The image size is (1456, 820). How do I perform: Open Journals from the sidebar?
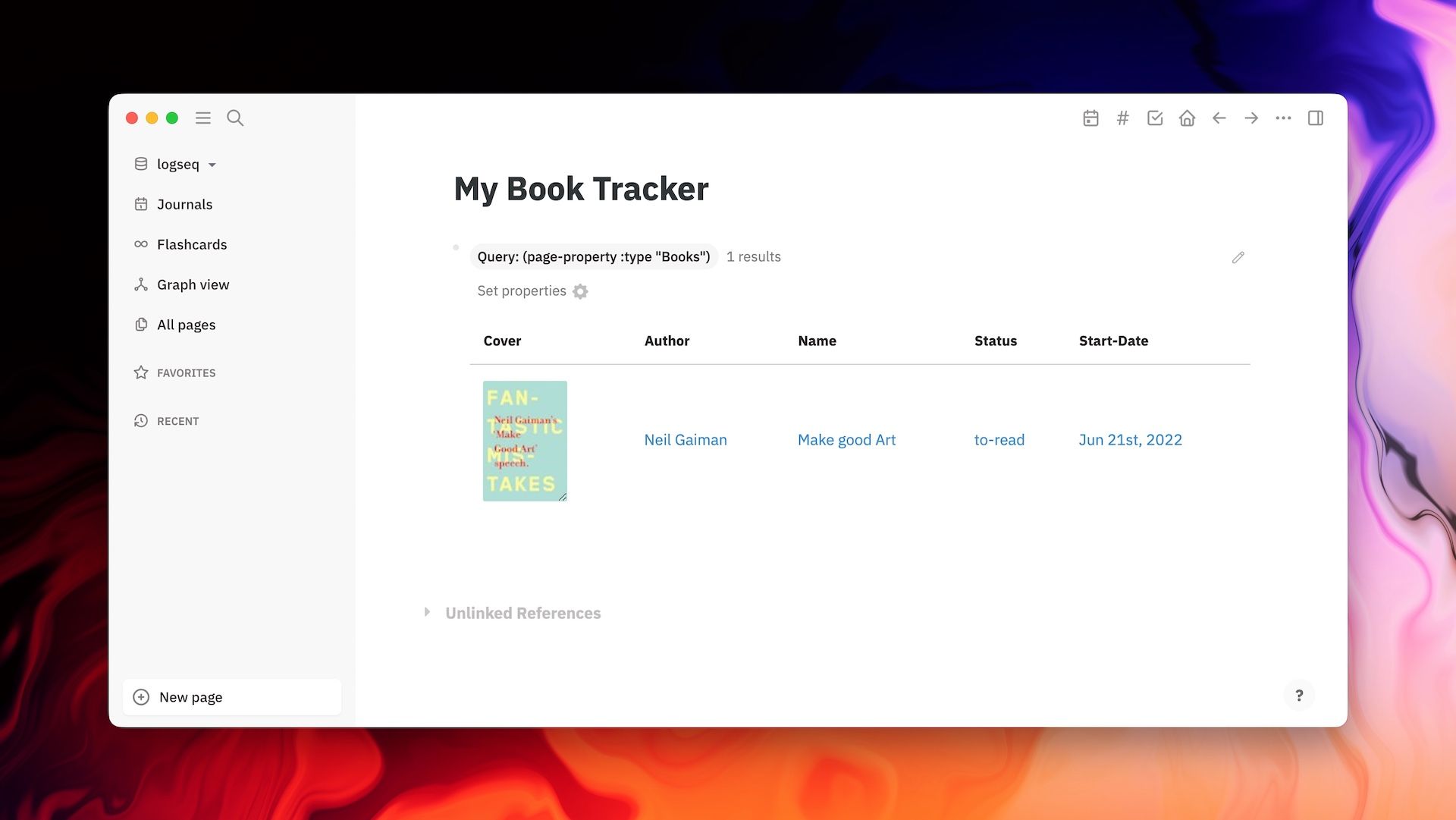[x=184, y=204]
